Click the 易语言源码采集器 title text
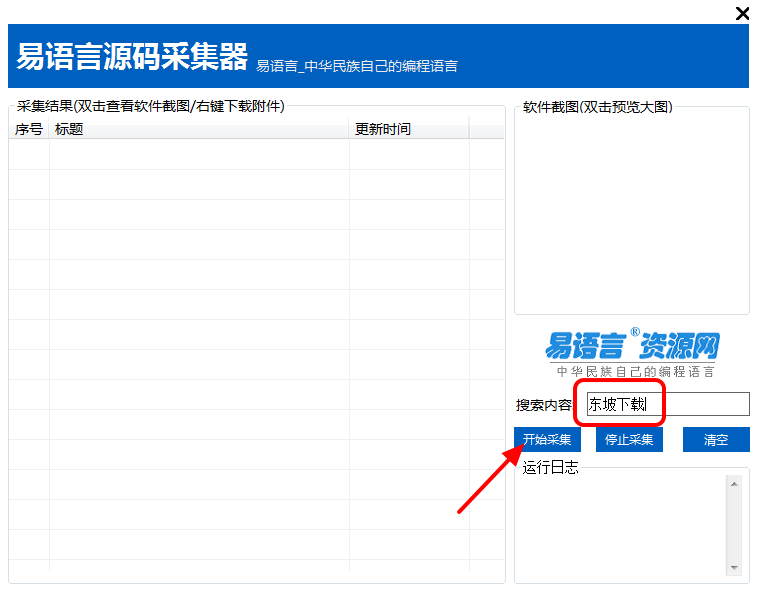 point(132,57)
